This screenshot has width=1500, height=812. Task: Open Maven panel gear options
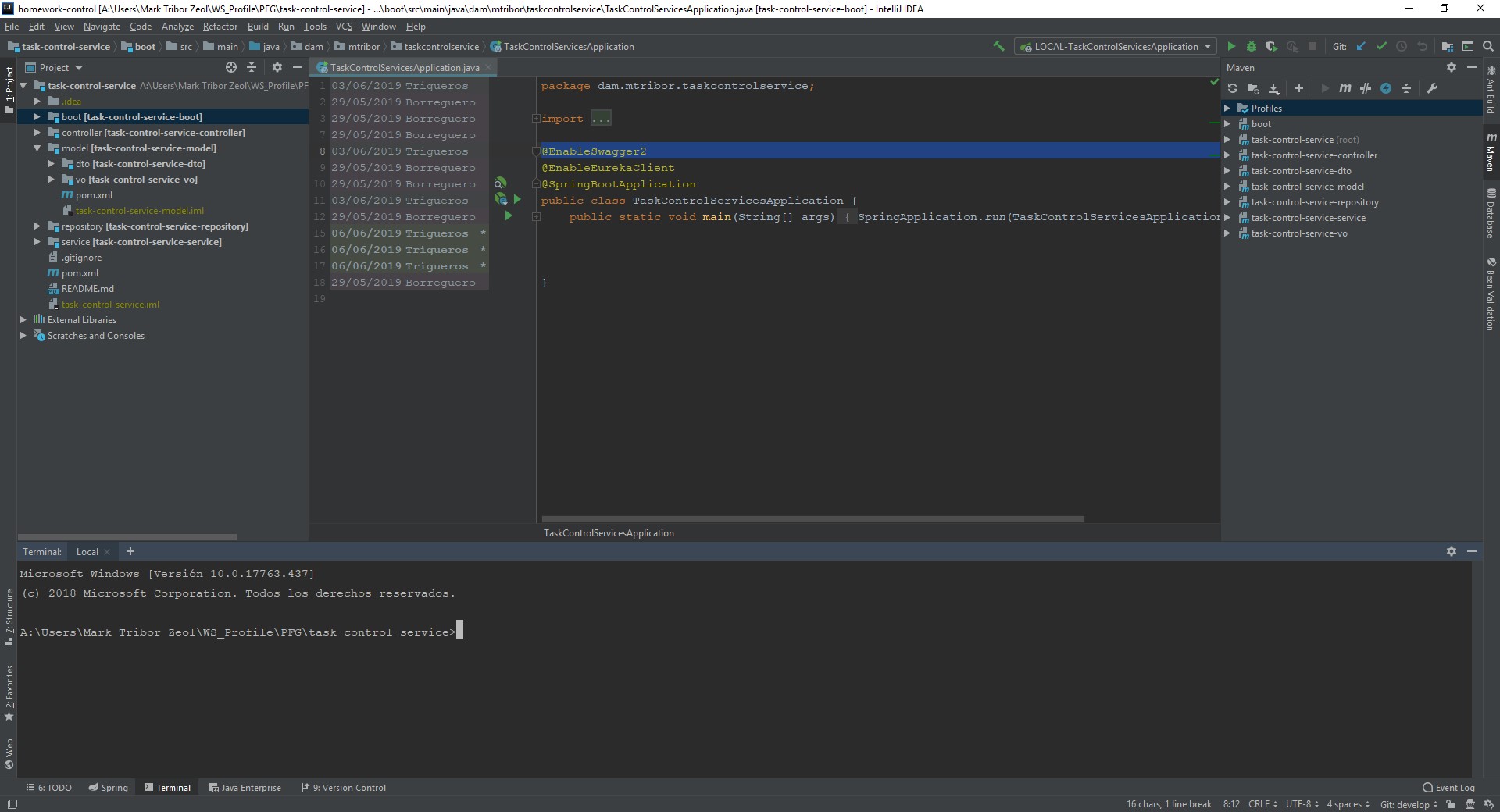coord(1452,67)
